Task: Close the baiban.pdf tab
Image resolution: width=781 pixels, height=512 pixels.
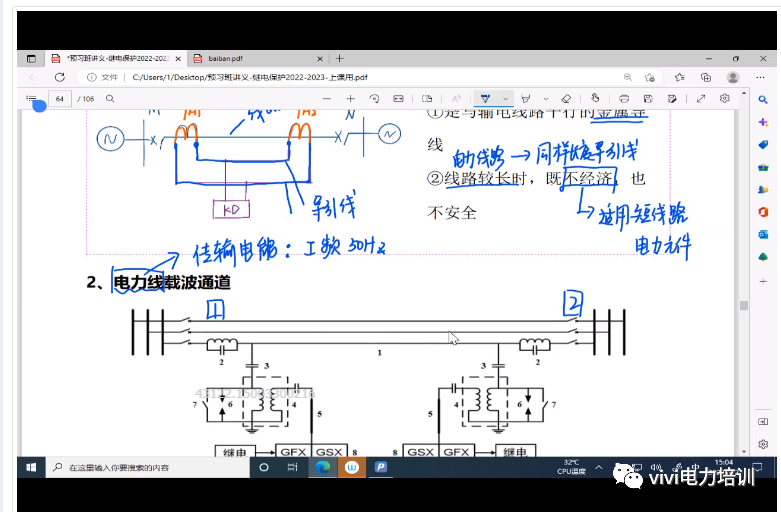Action: pos(320,59)
